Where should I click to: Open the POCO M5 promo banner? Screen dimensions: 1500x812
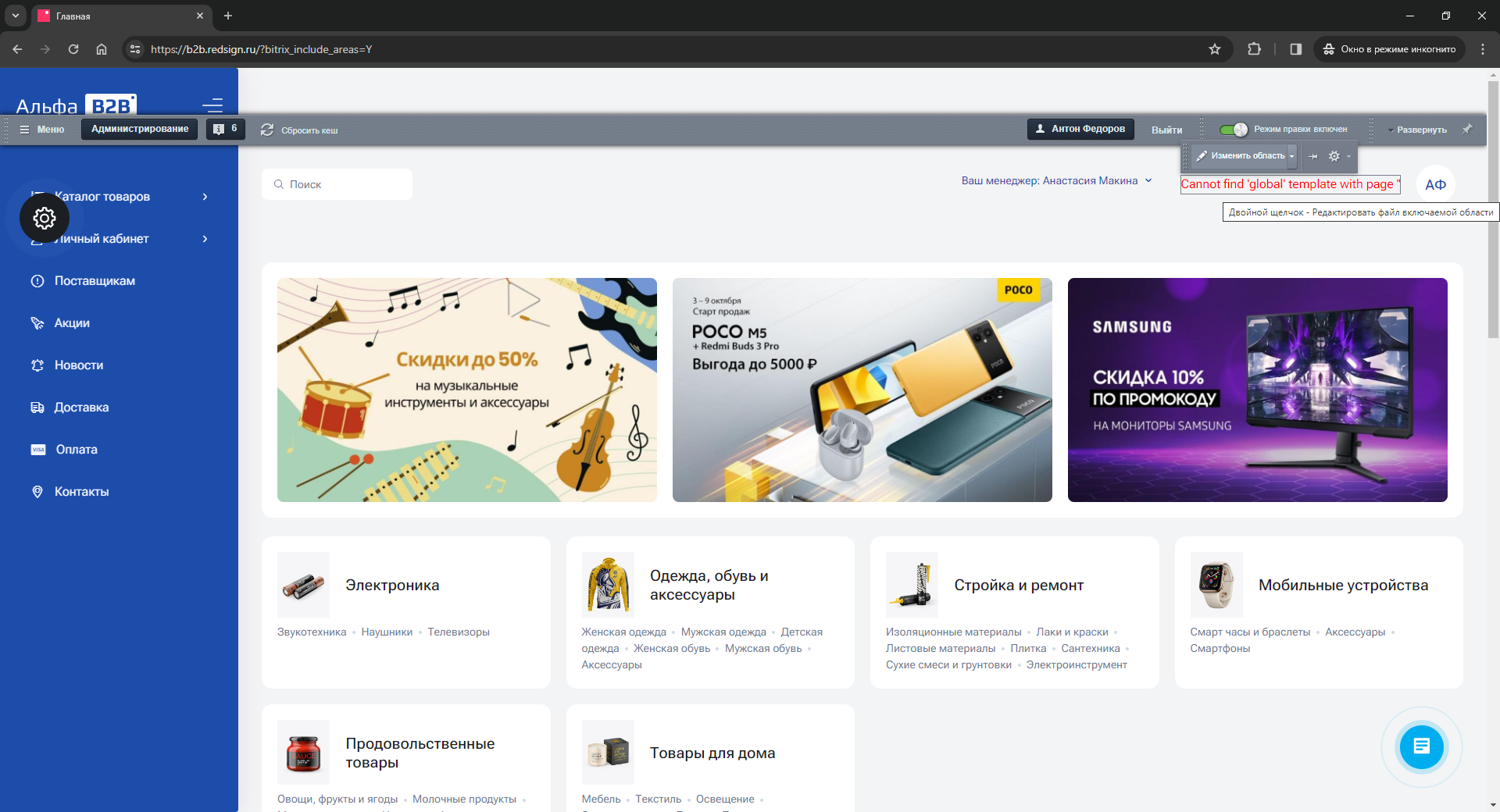[862, 390]
